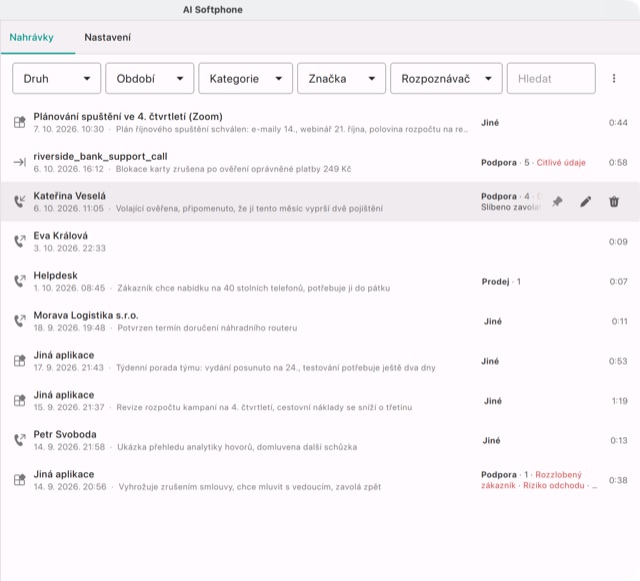Click the AI Softphone window title

tap(213, 10)
